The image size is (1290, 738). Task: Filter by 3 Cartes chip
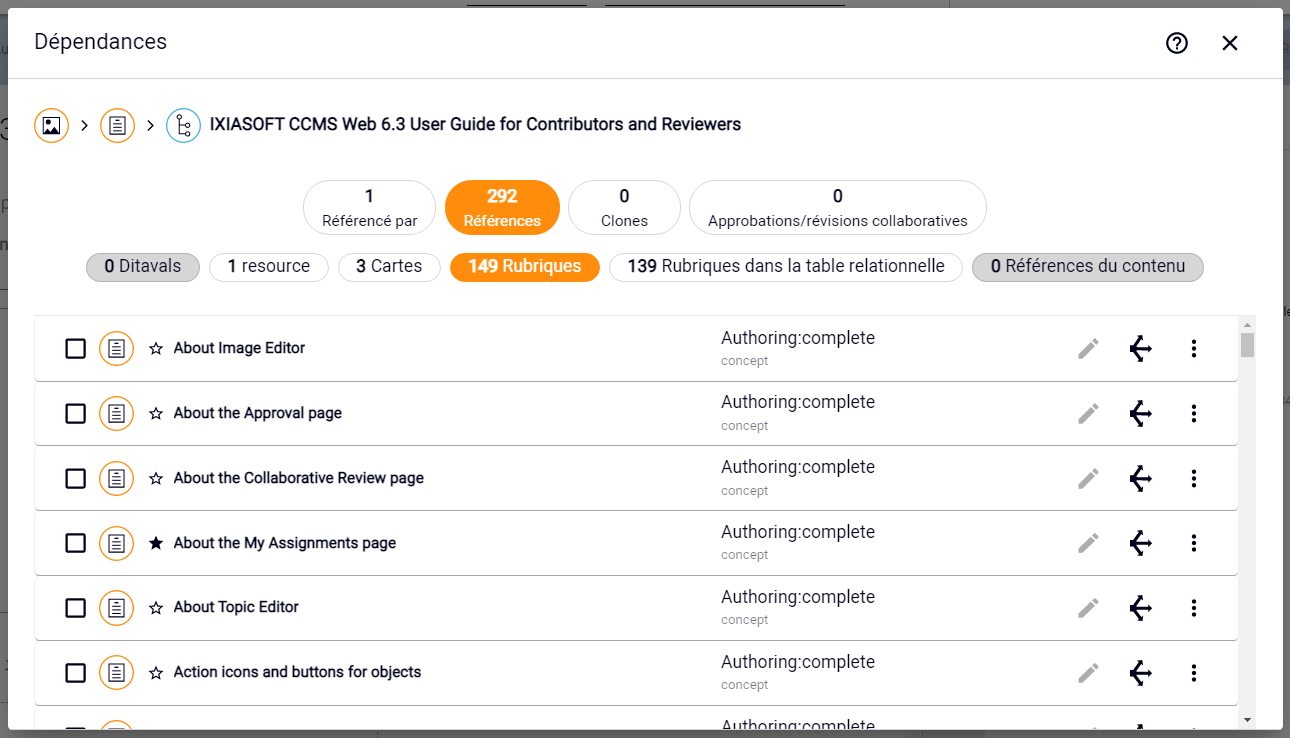[x=389, y=267]
